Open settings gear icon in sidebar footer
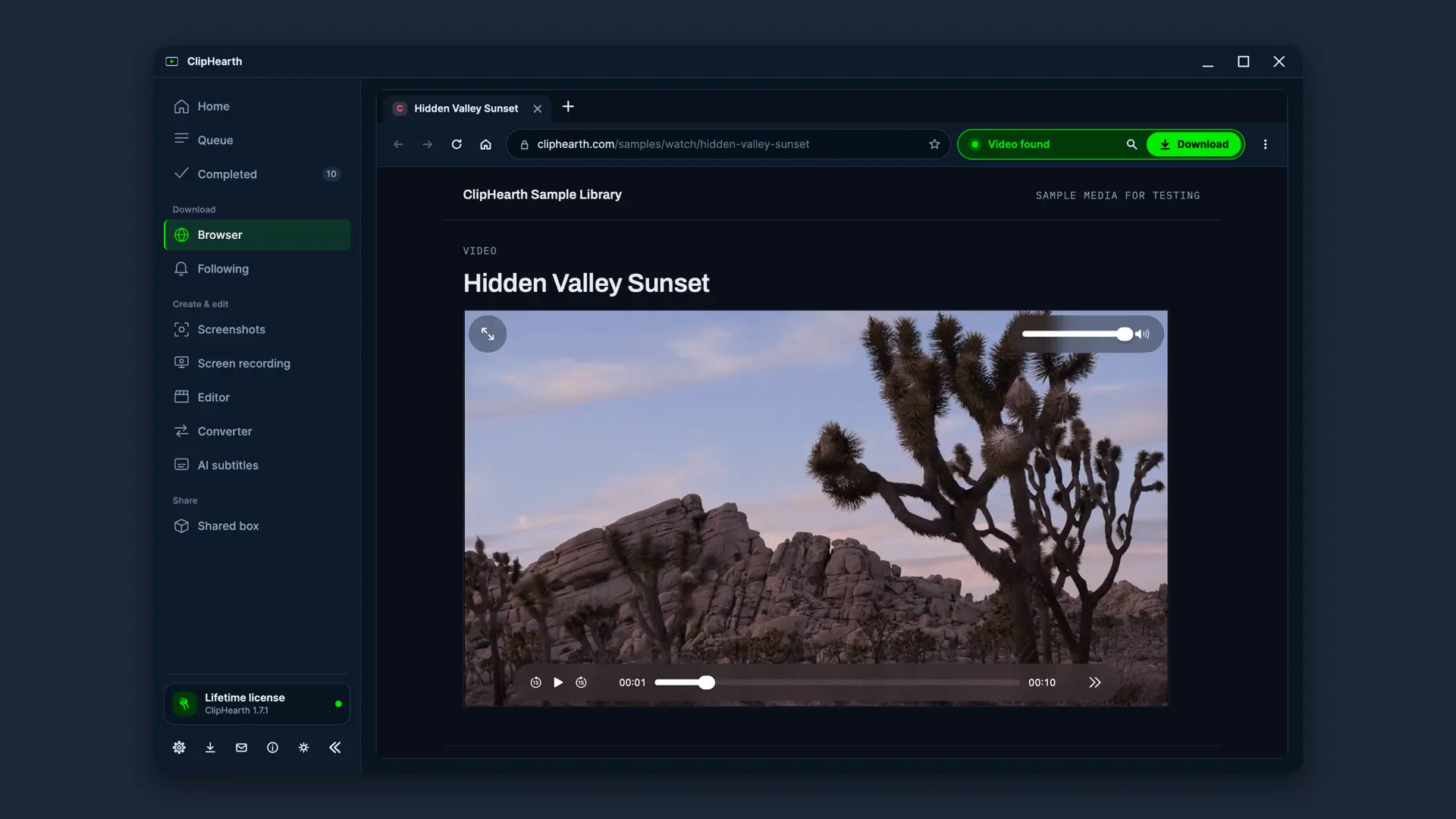 [x=179, y=748]
